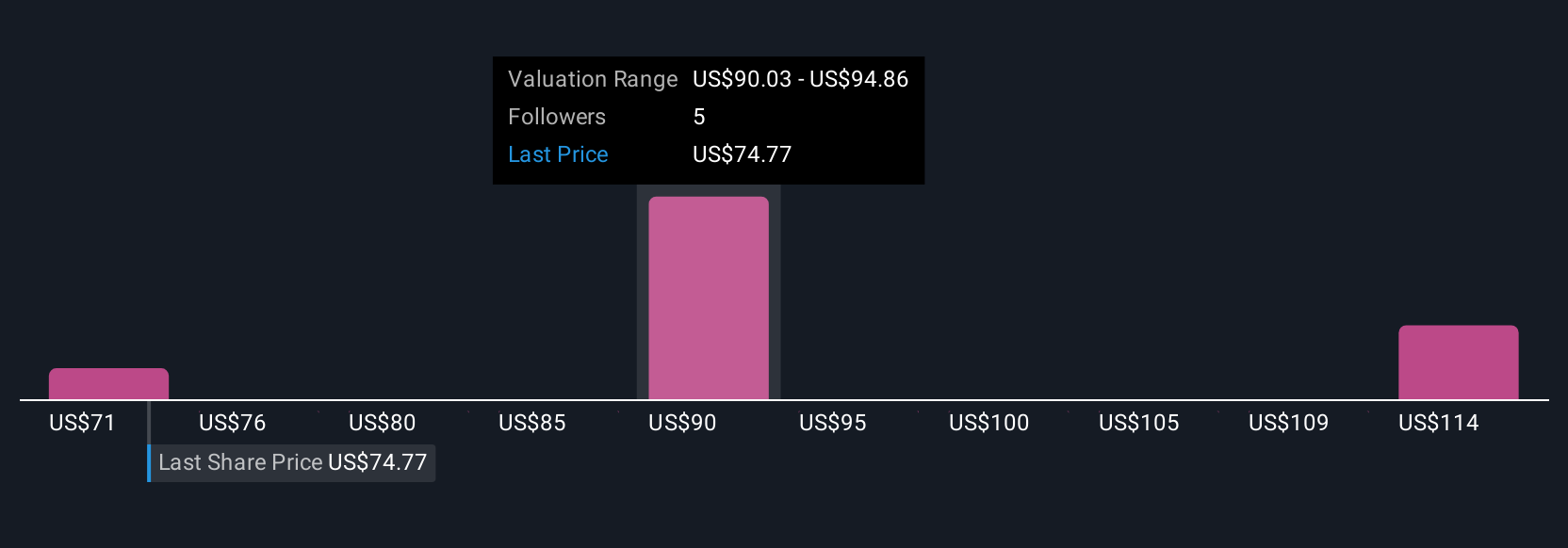Click the US$90 axis label
The width and height of the screenshot is (1568, 548).
682,423
